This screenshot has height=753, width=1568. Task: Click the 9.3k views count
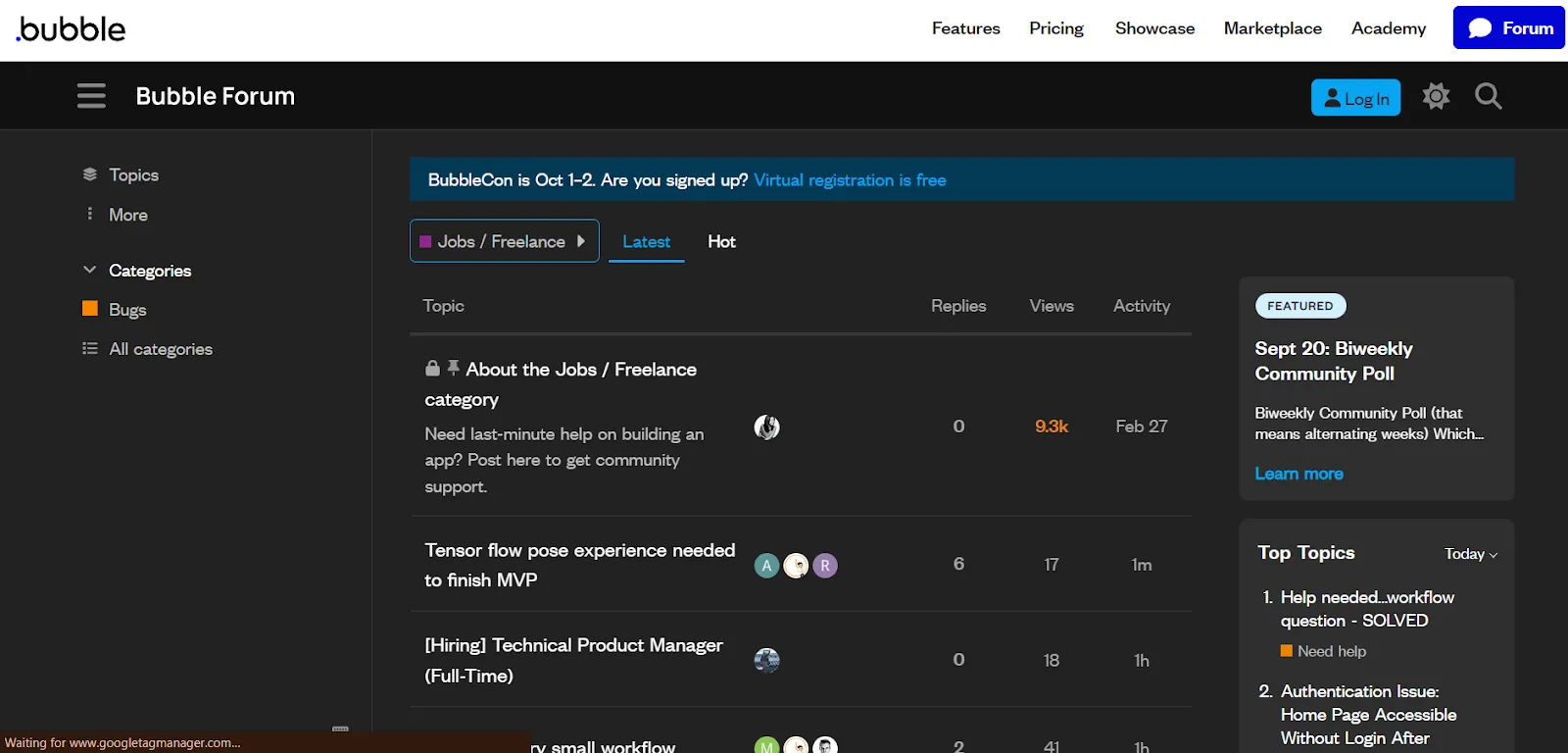point(1052,427)
